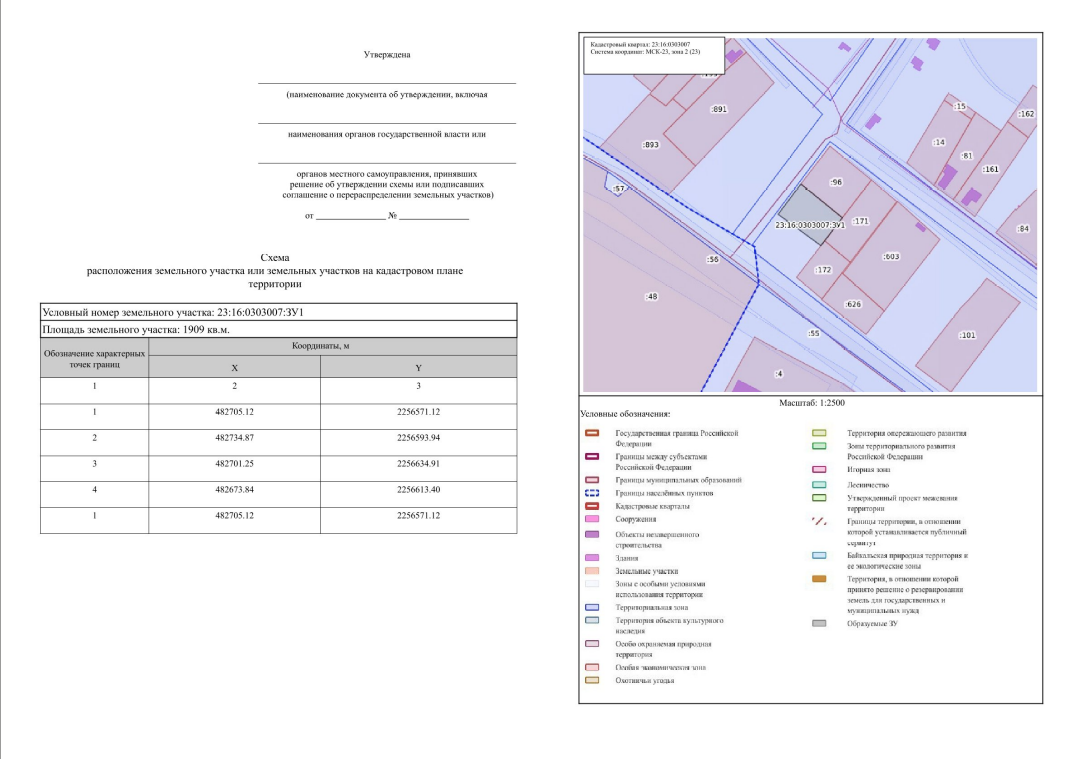
Task: Click parcel label :626 on the map
Action: (853, 304)
